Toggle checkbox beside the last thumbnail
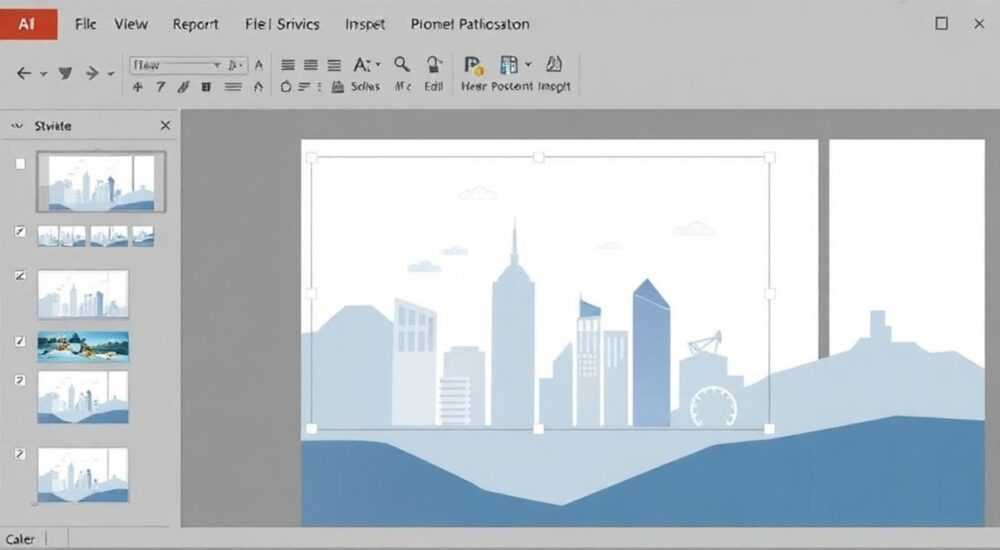This screenshot has width=1000, height=550. pos(20,454)
